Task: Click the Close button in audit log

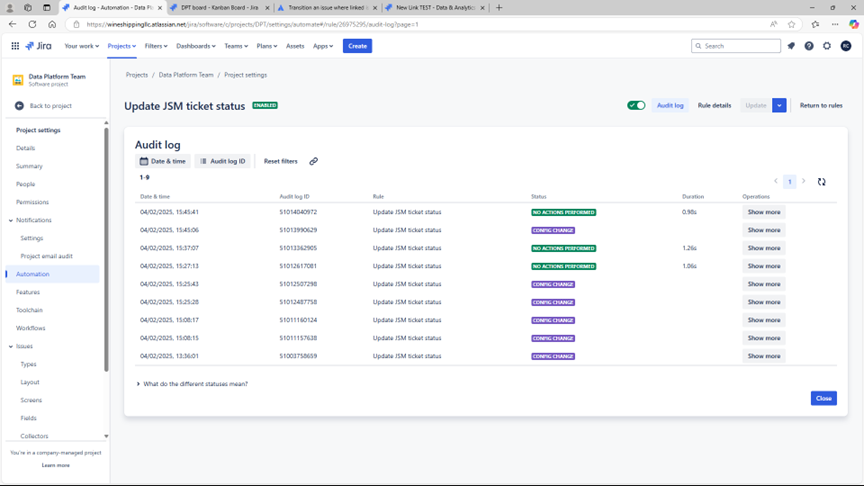Action: point(824,398)
